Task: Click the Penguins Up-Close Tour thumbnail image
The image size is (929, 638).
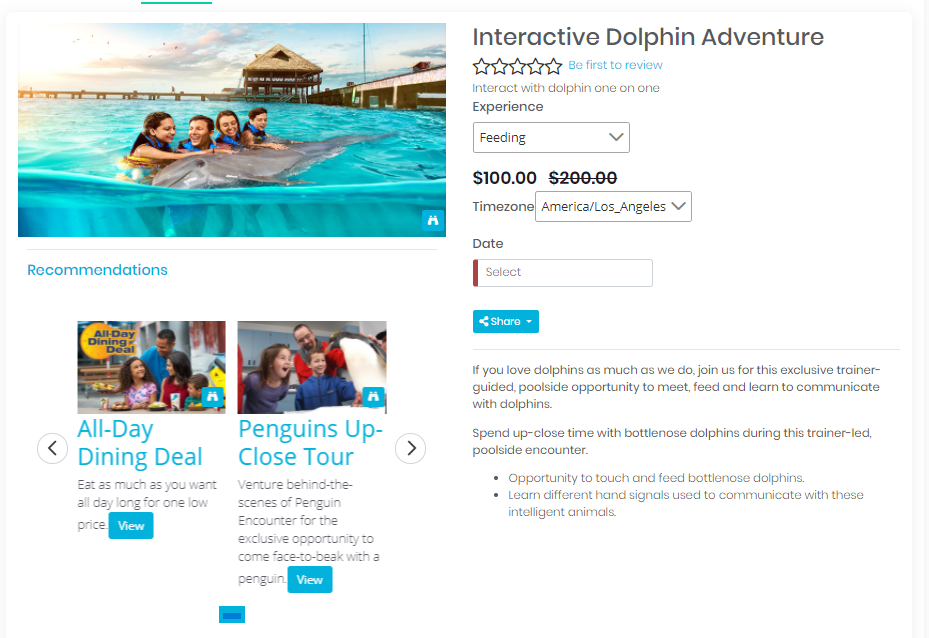Action: (x=312, y=367)
